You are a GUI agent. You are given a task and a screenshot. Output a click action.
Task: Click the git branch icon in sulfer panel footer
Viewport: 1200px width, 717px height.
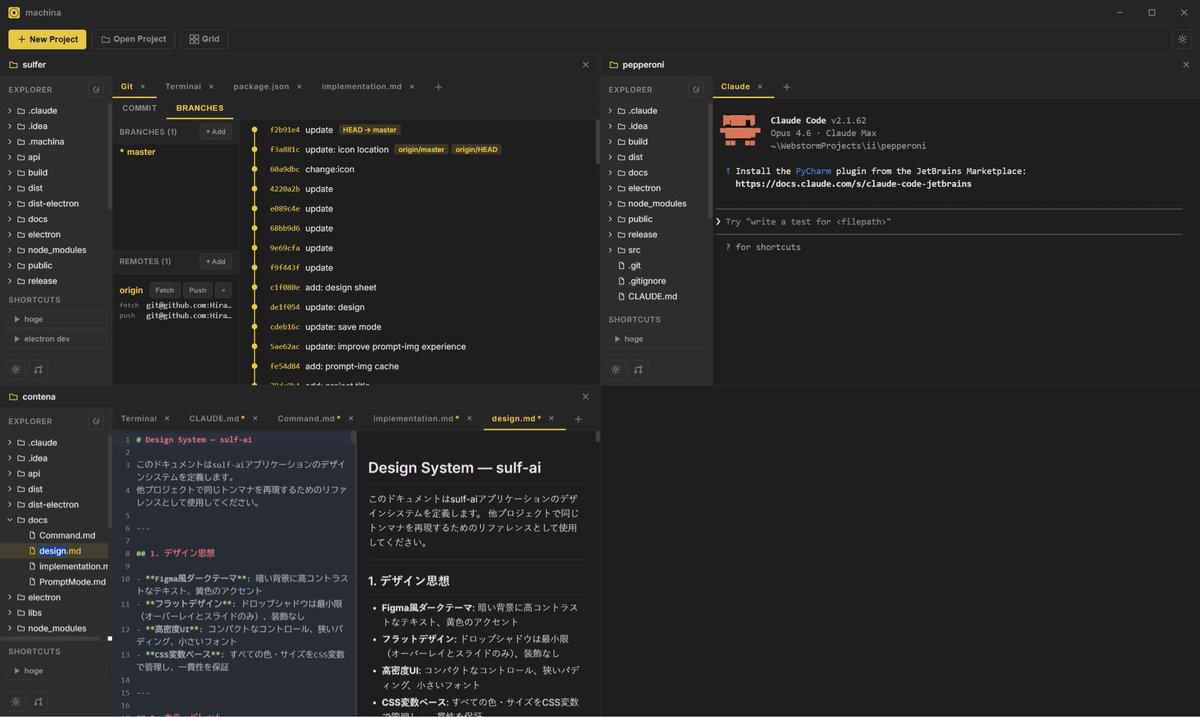click(38, 369)
